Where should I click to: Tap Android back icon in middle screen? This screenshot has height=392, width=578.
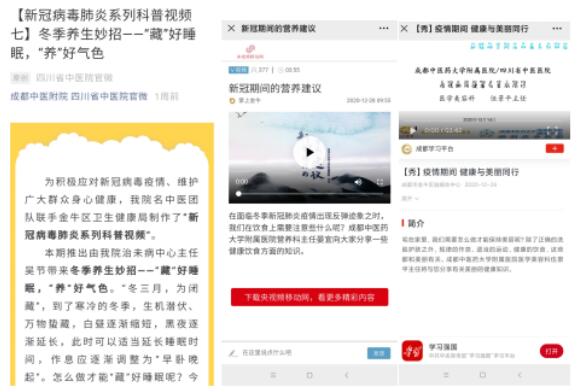[346, 375]
